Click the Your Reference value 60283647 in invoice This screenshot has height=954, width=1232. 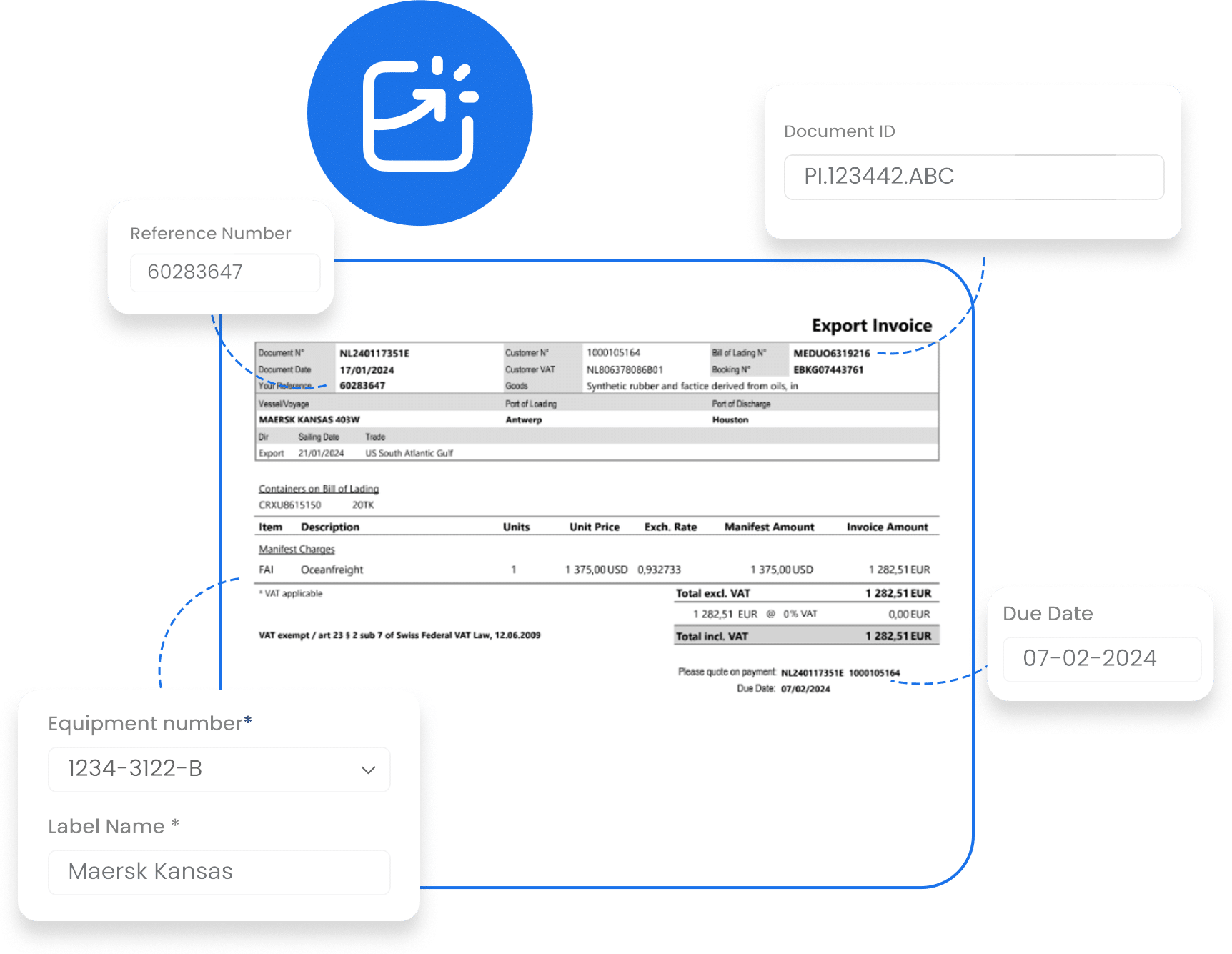(362, 386)
